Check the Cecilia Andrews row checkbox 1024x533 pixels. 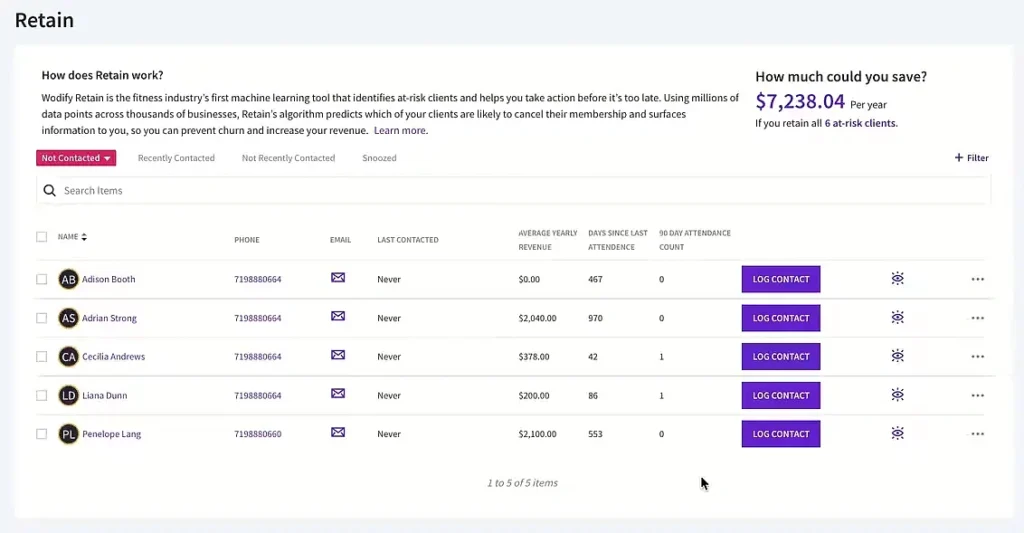[x=42, y=357]
